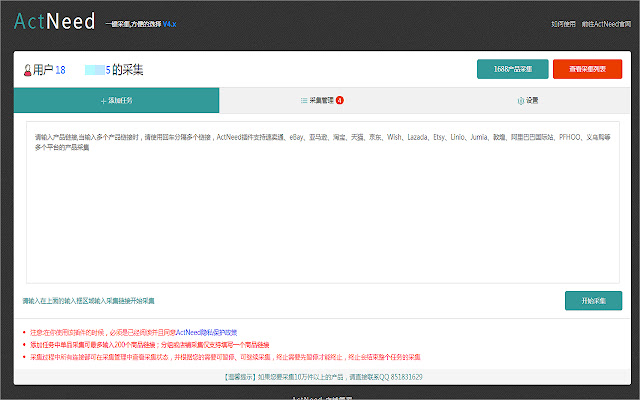Click the V4.x version label

coord(169,24)
